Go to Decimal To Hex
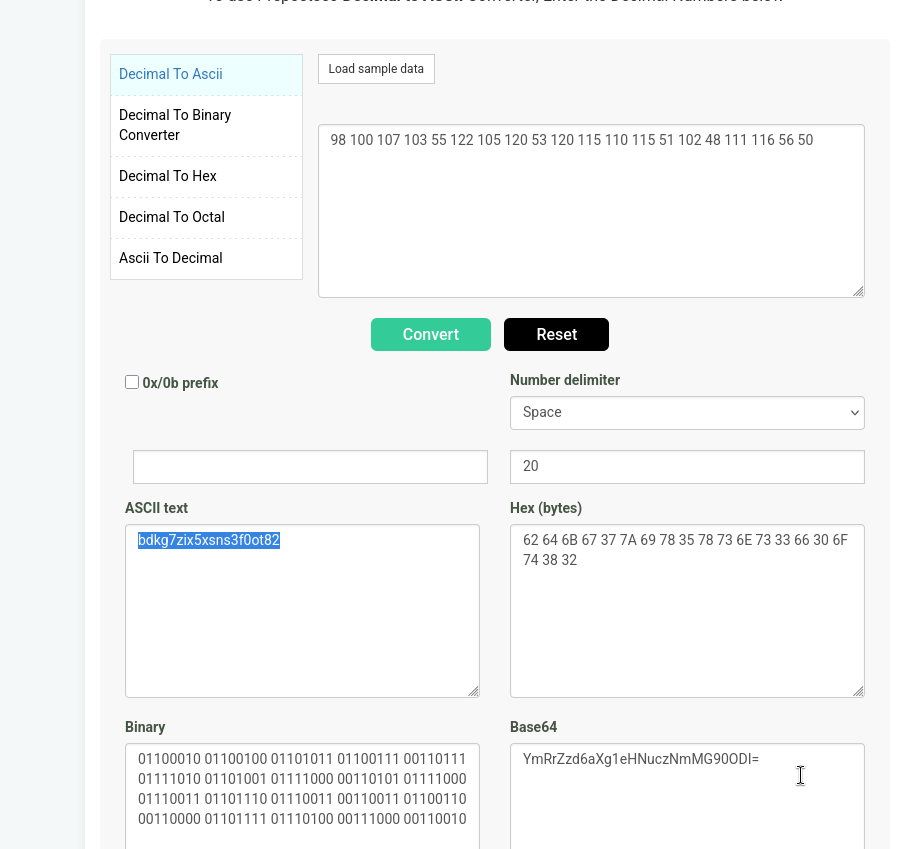901x849 pixels. (206, 176)
